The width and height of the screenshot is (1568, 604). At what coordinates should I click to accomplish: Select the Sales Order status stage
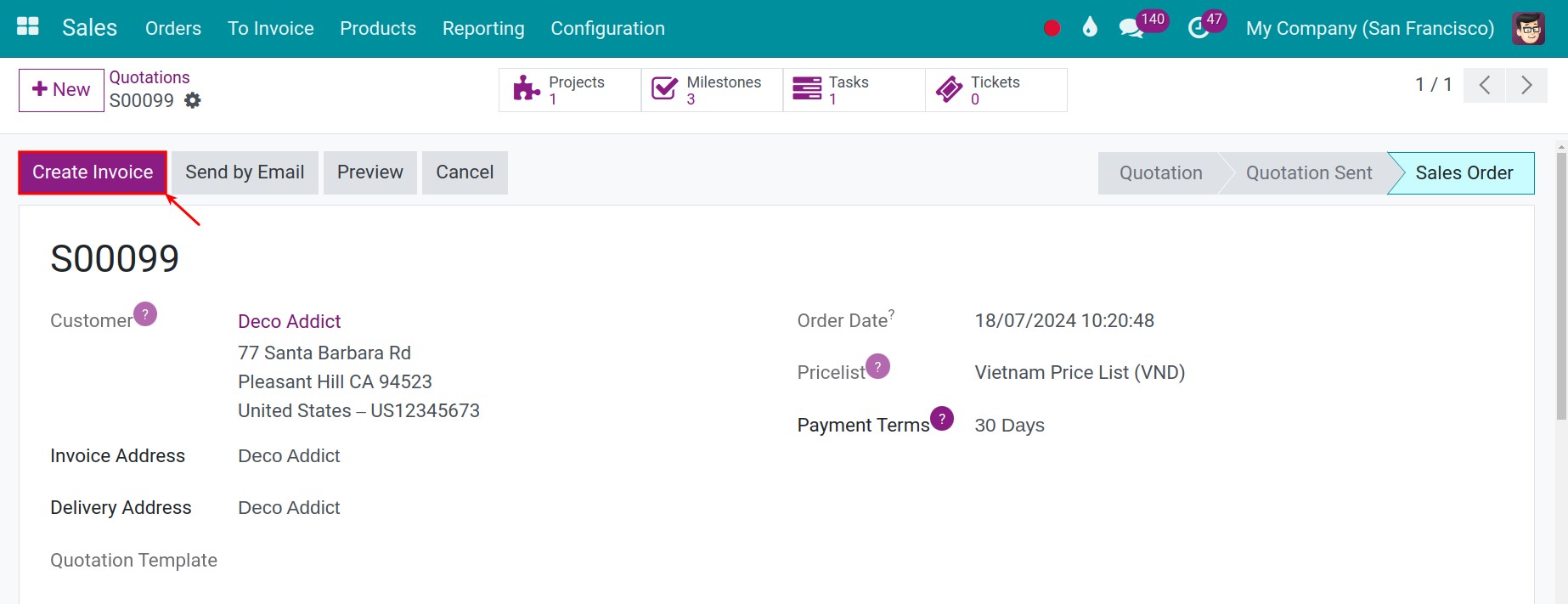coord(1464,173)
